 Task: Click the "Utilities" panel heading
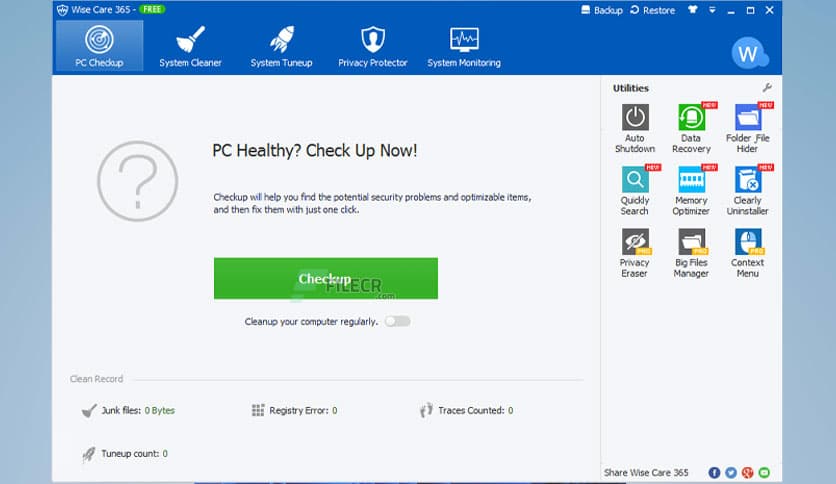tap(631, 88)
